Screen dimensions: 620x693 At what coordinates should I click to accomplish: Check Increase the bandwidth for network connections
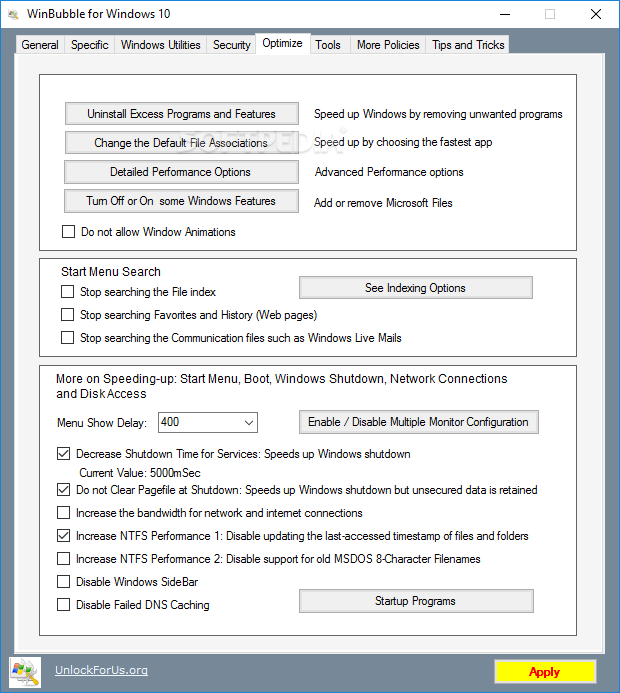[x=64, y=513]
